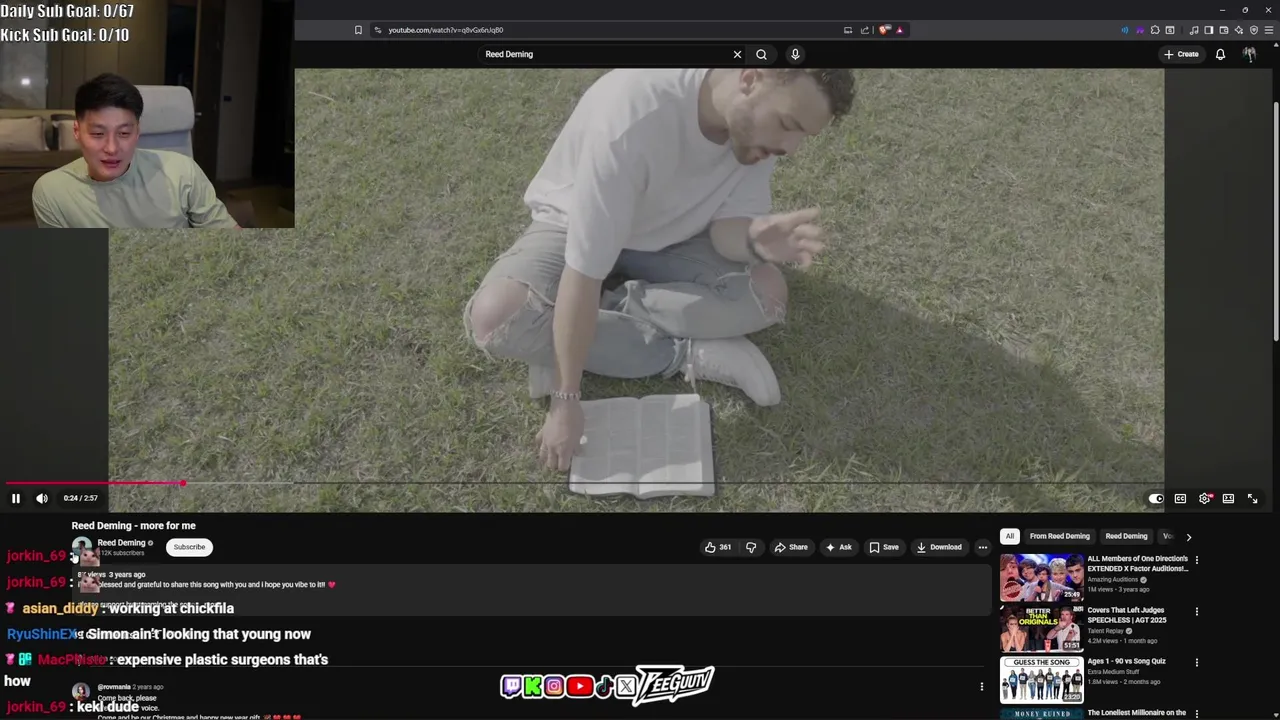Clear the search box with the X
Screen dimensions: 1280x720
pyautogui.click(x=737, y=54)
